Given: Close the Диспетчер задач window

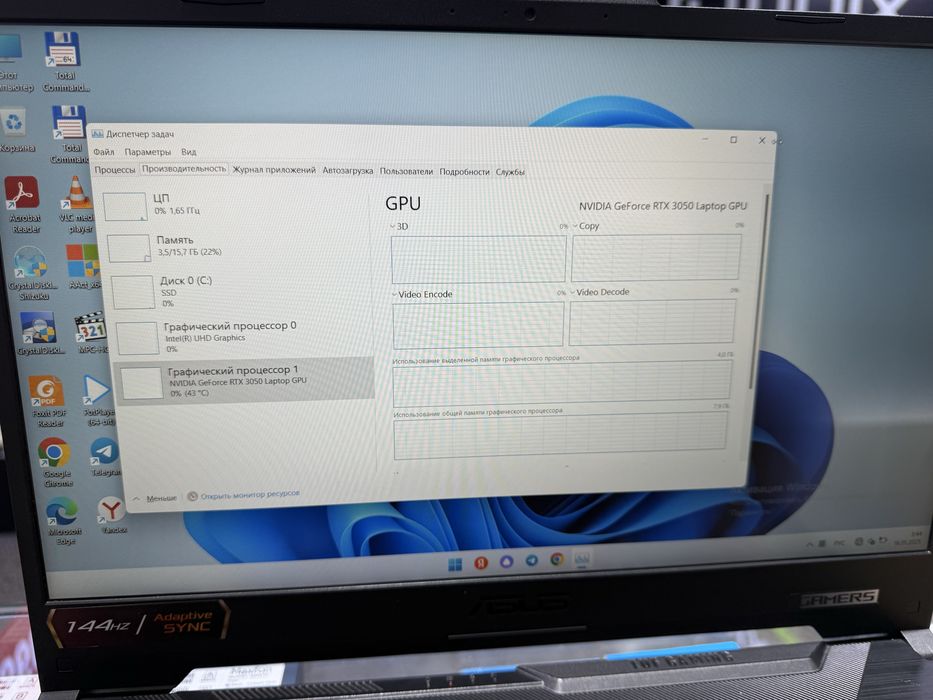Looking at the screenshot, I should (762, 140).
